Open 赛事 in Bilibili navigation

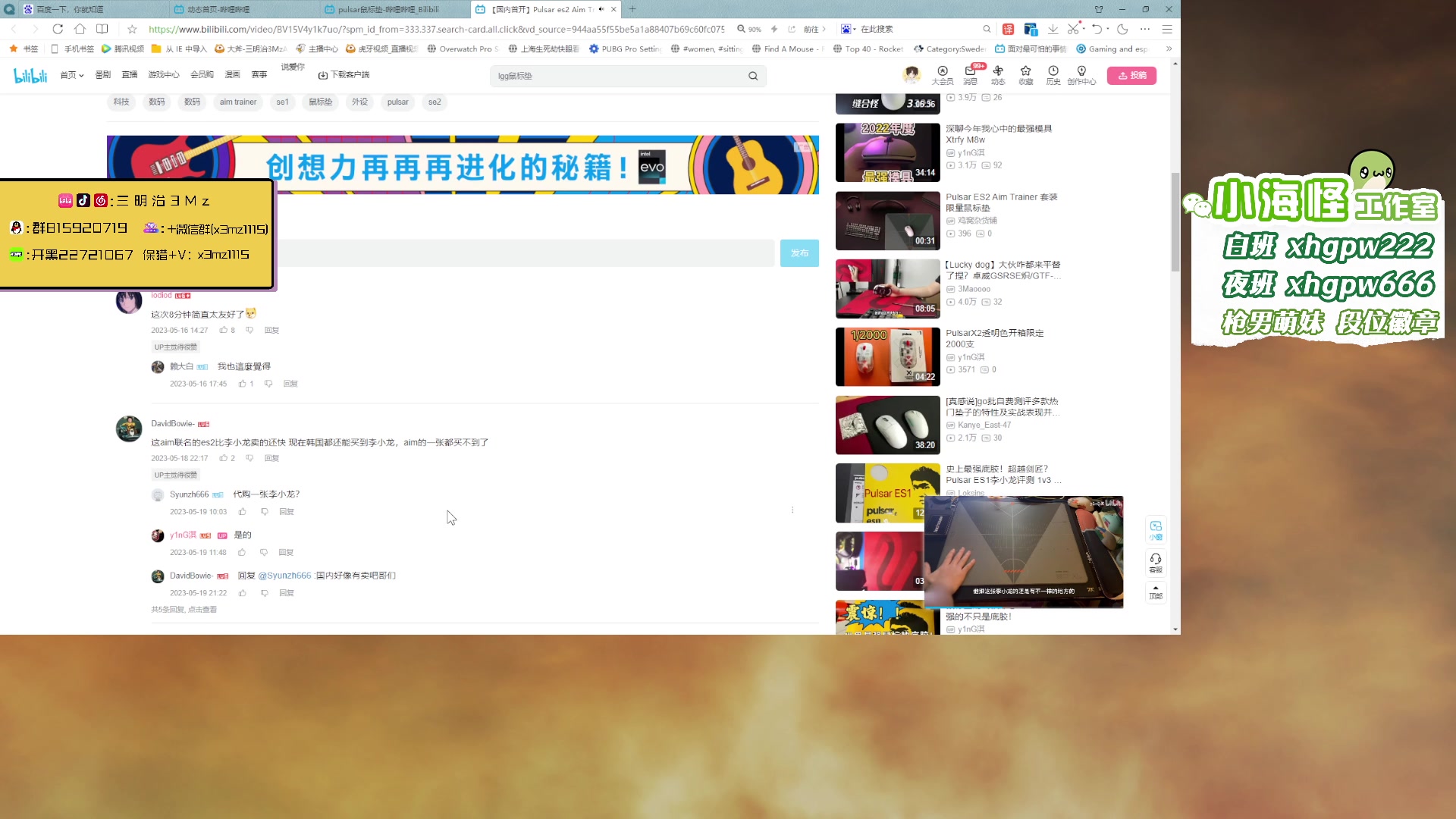pyautogui.click(x=259, y=75)
